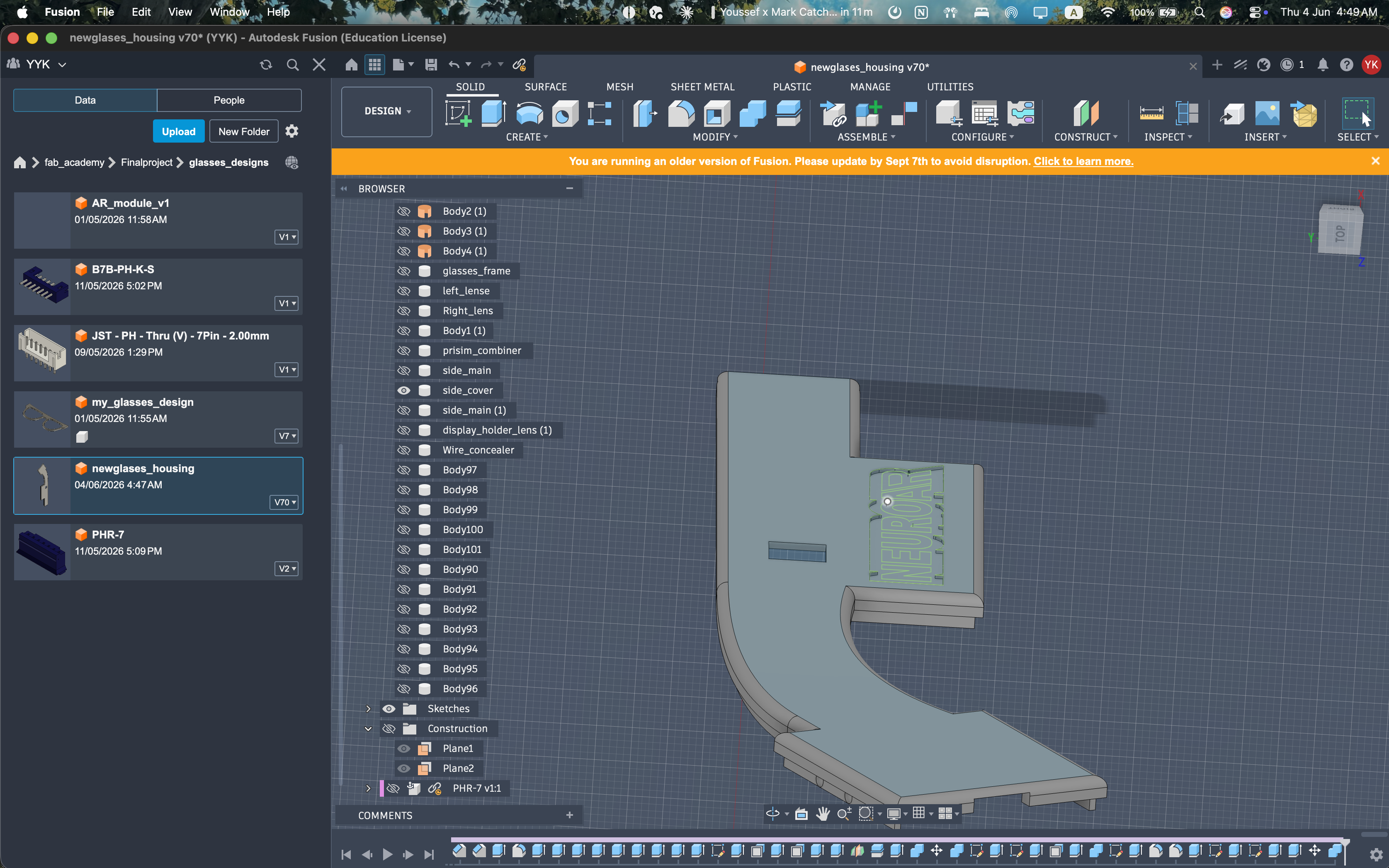Expand the PHR-7 v1:1 component
Screen dimensions: 1389x868
tap(368, 788)
